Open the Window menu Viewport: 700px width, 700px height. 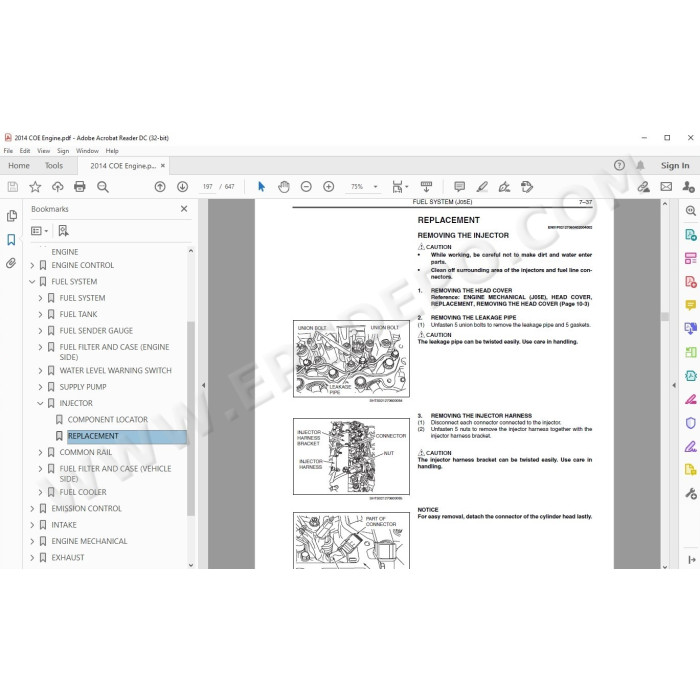[x=87, y=151]
